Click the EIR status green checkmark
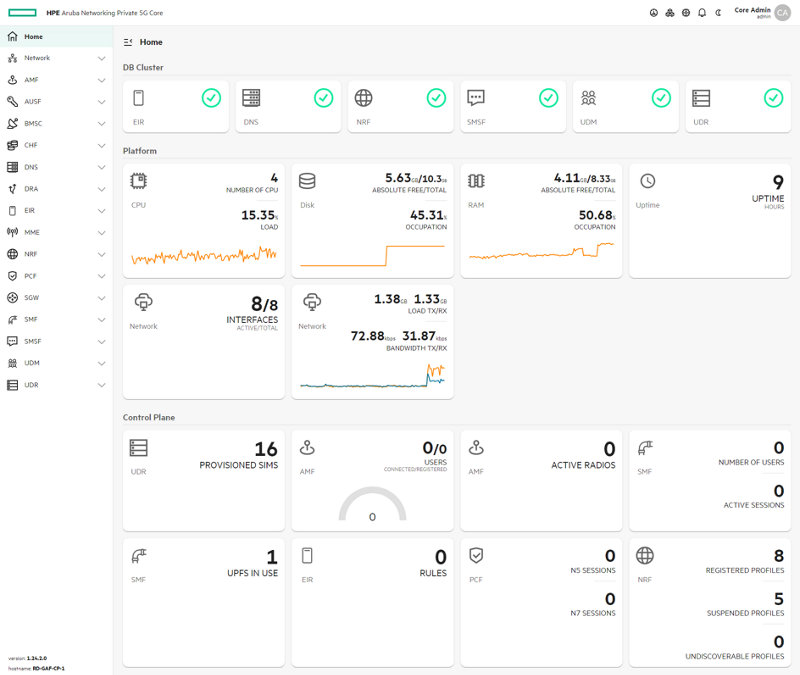The height and width of the screenshot is (675, 800). point(211,97)
